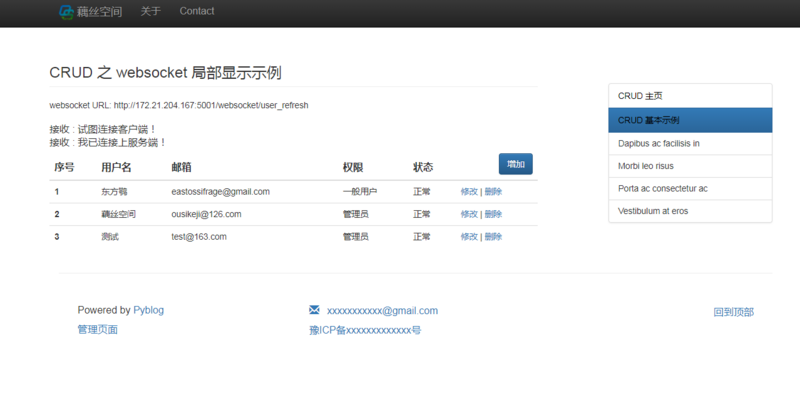Screen dimensions: 800x408
Task: Click the websocket URL text line
Action: [179, 106]
